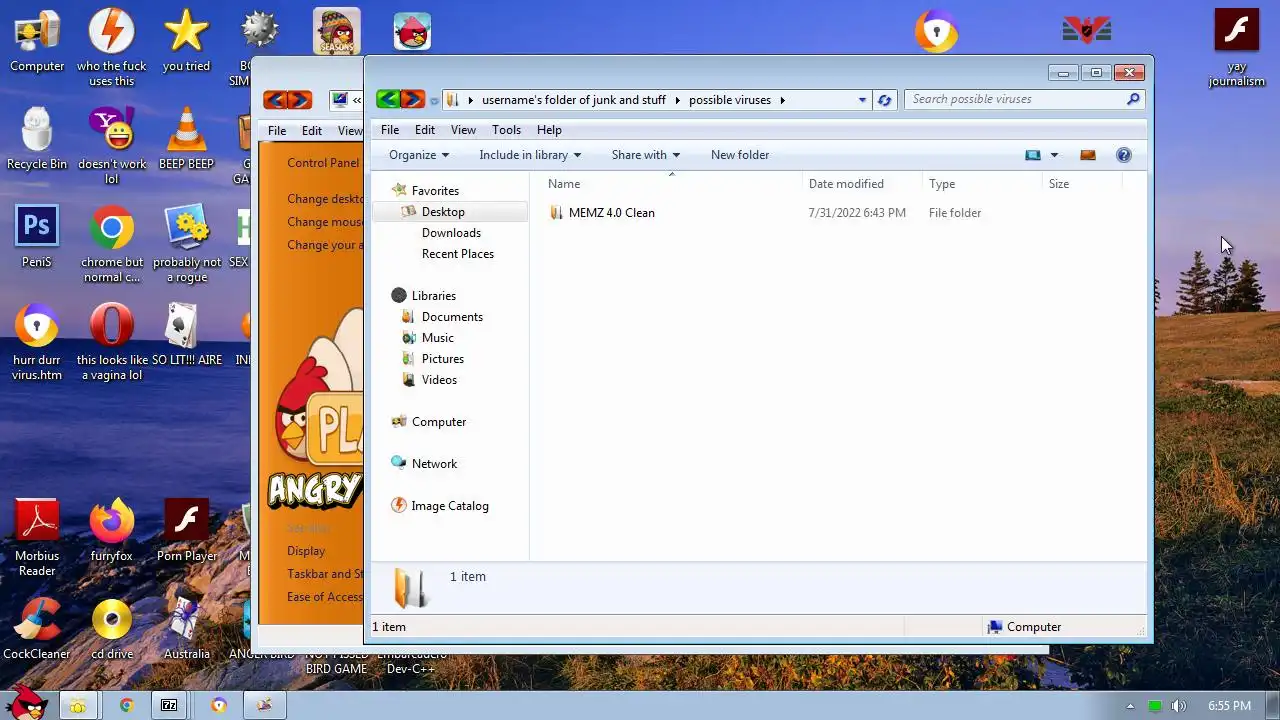The image size is (1280, 720).
Task: Click the green Back arrow in possible viruses window
Action: tap(388, 99)
